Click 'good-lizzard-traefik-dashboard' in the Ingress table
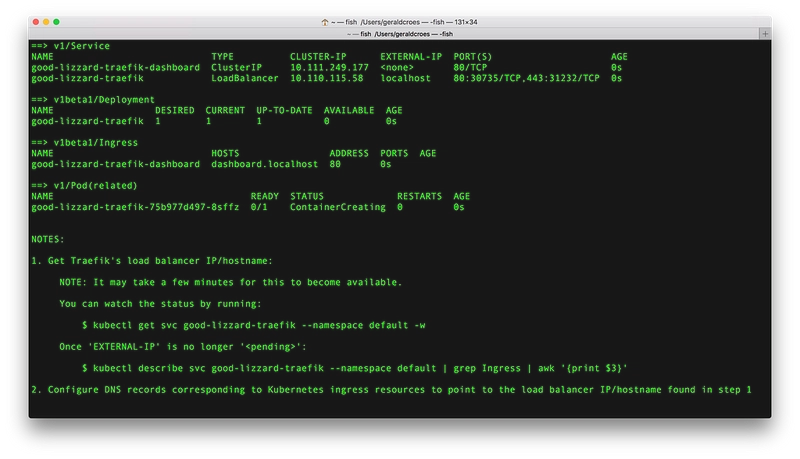This screenshot has height=459, width=800. click(x=115, y=164)
